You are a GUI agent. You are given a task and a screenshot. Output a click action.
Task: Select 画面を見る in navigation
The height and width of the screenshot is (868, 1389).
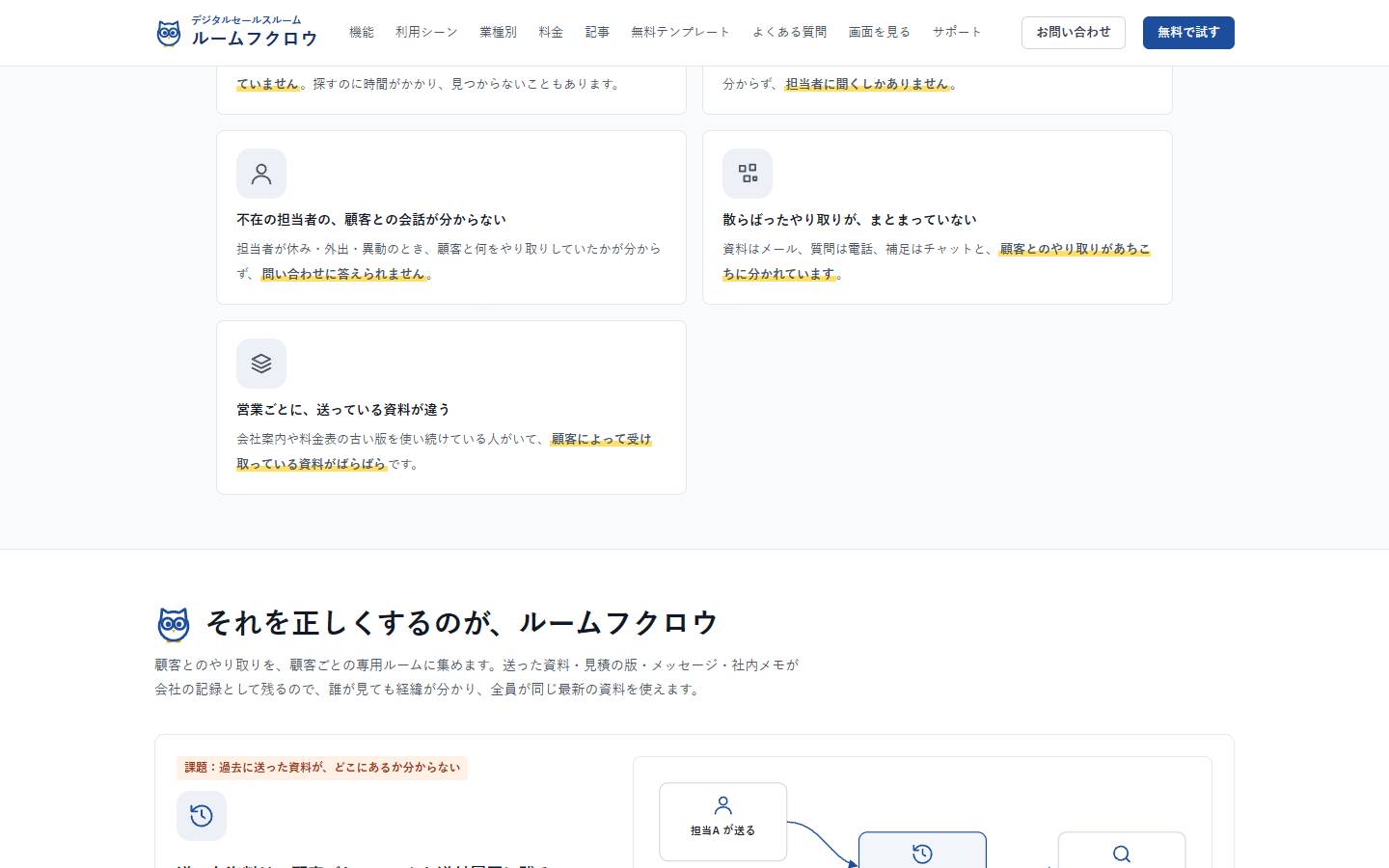[880, 32]
